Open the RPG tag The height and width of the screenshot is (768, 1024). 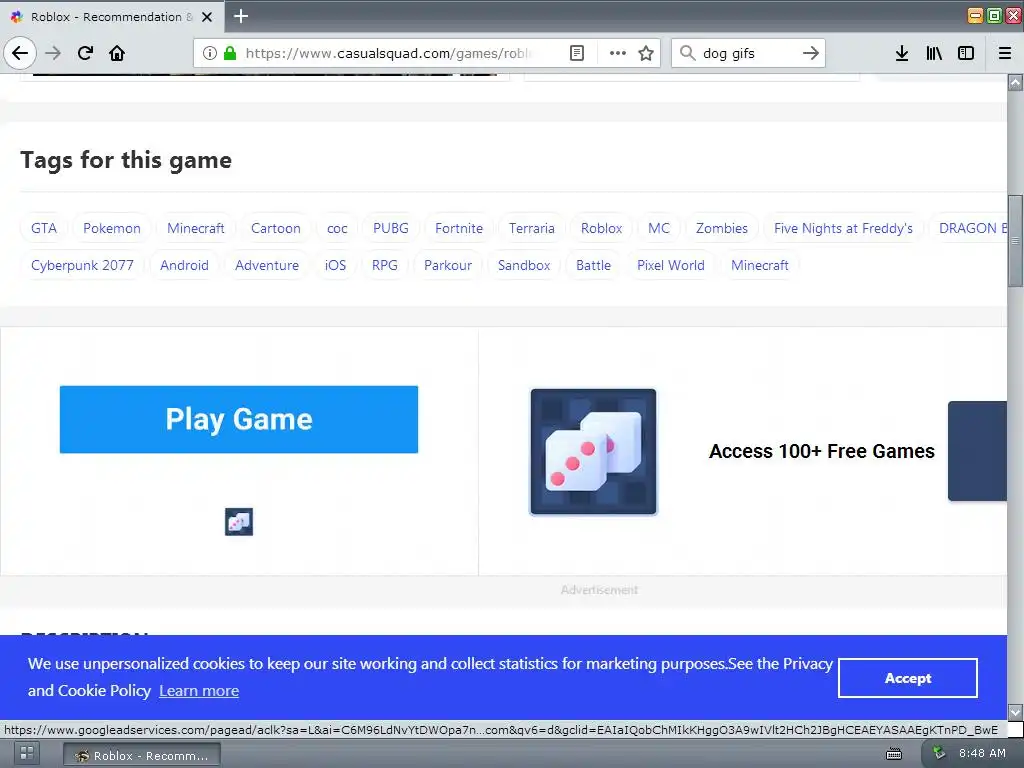point(385,266)
